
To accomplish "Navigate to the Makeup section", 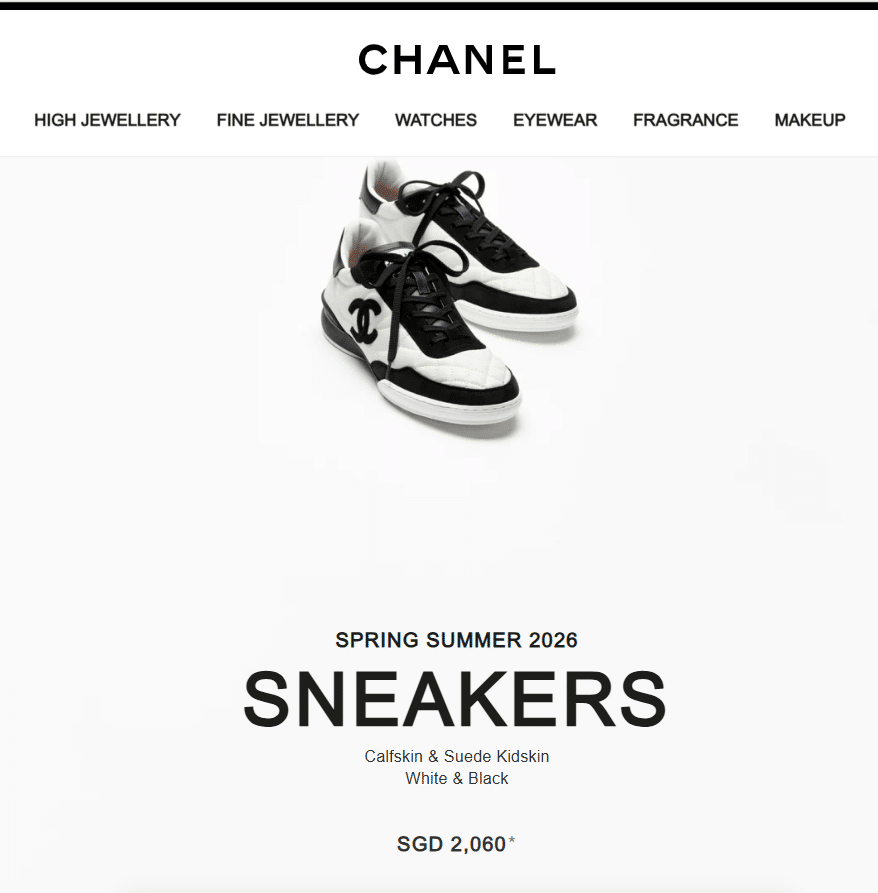I will click(810, 120).
